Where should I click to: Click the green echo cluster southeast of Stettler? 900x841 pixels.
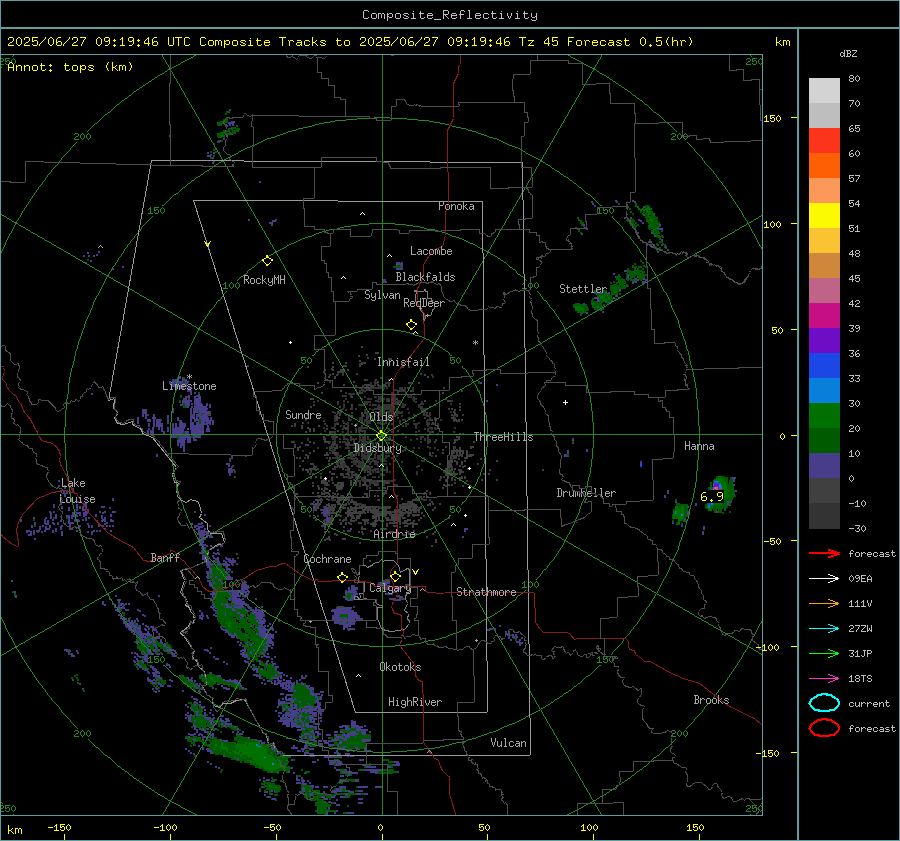(x=612, y=289)
